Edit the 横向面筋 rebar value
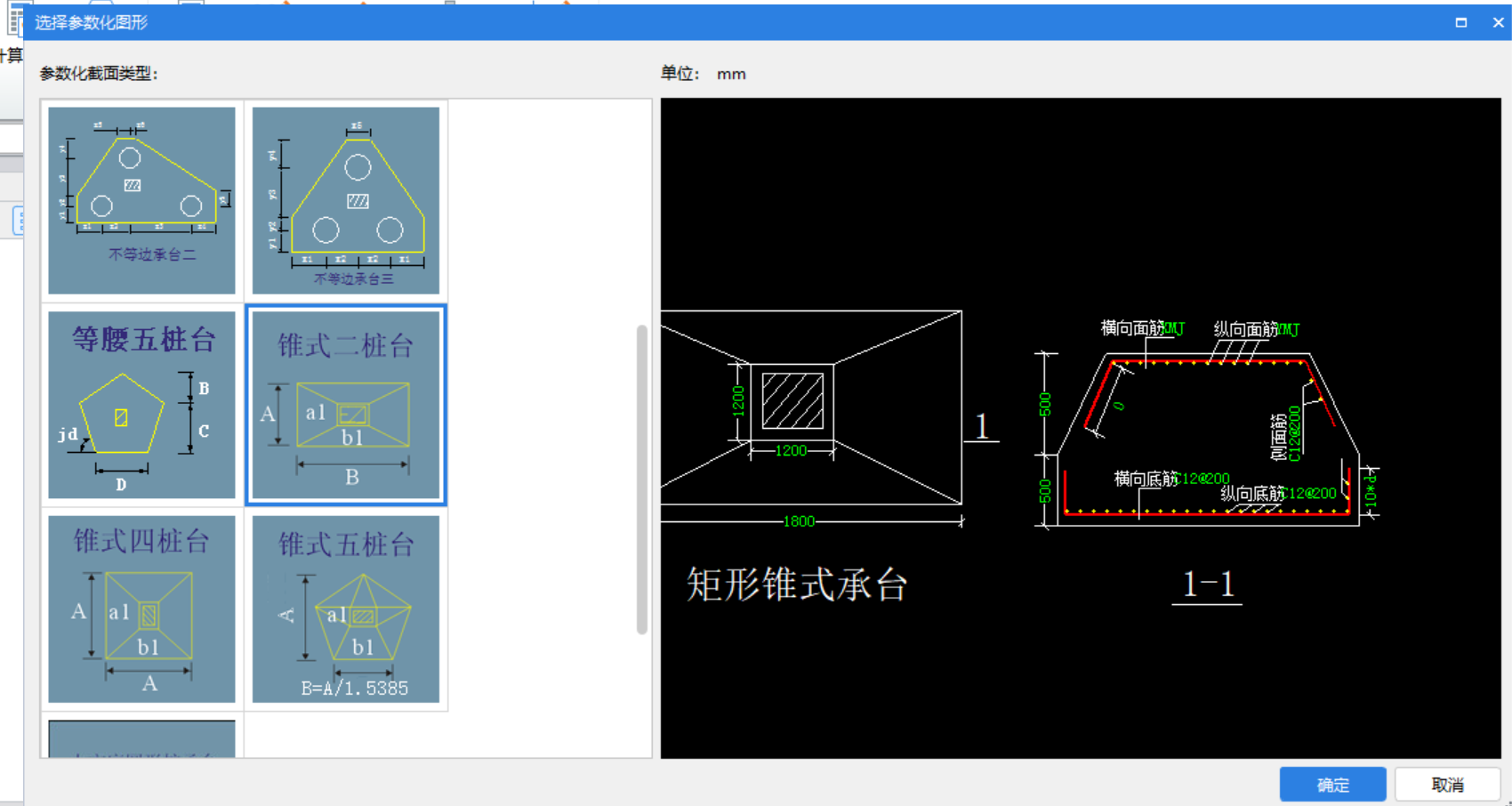This screenshot has height=806, width=1512. 1174,328
